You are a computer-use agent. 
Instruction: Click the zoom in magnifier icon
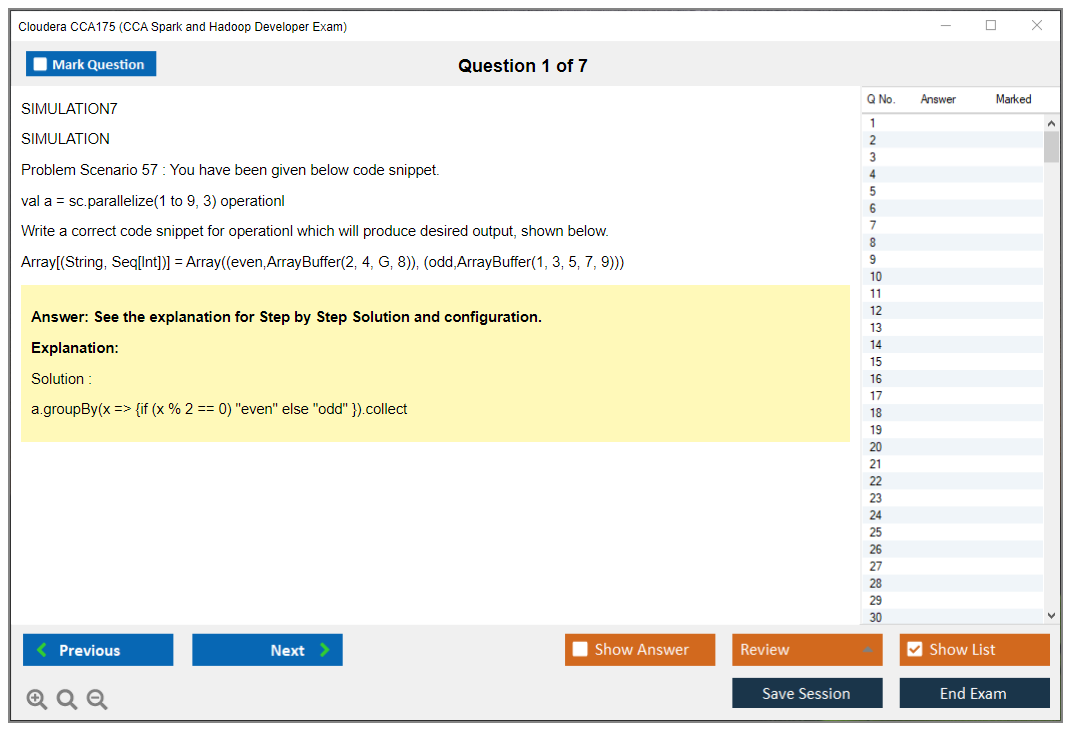[x=36, y=700]
